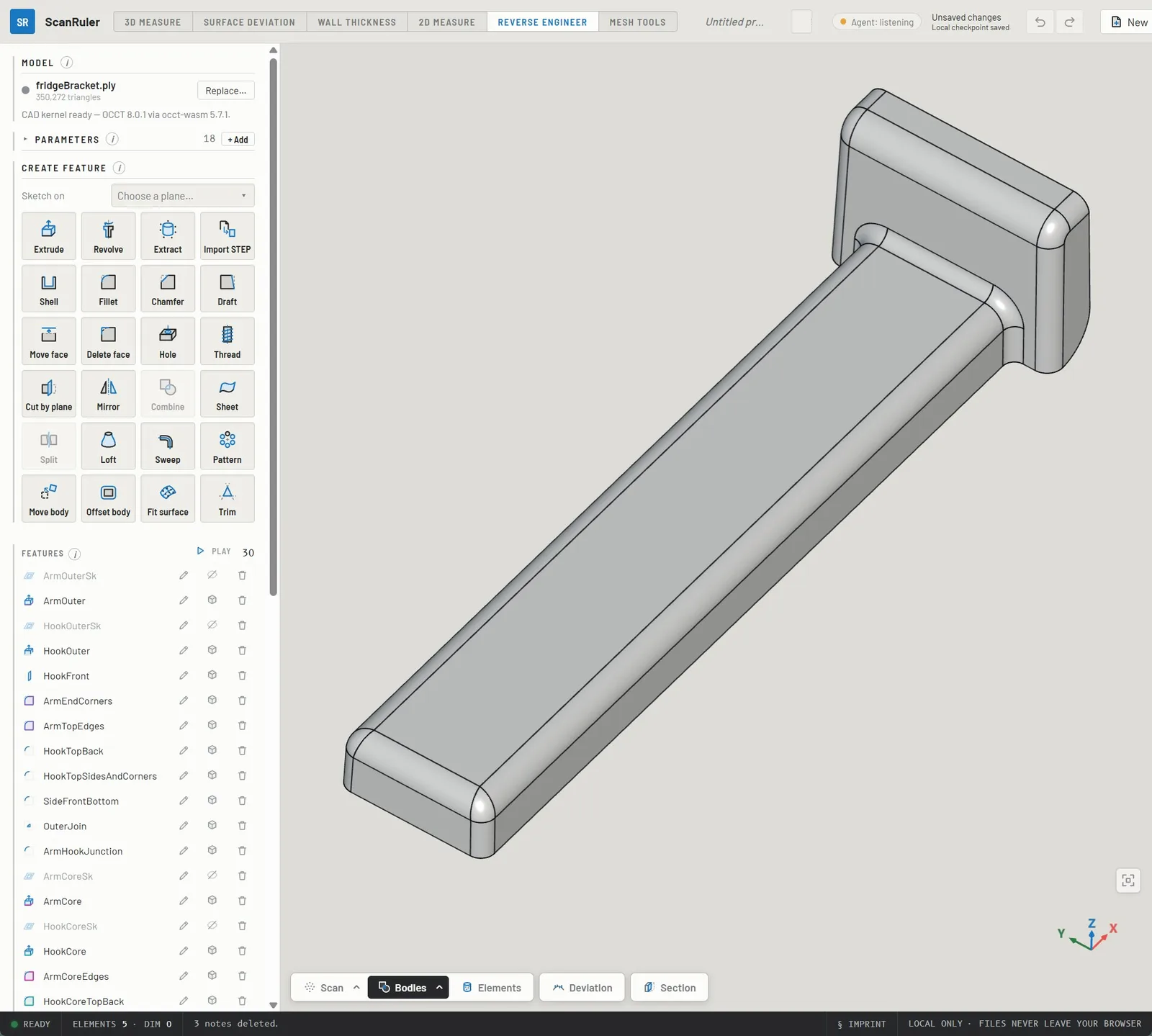This screenshot has height=1036, width=1152.
Task: Add a new parameter
Action: 238,140
